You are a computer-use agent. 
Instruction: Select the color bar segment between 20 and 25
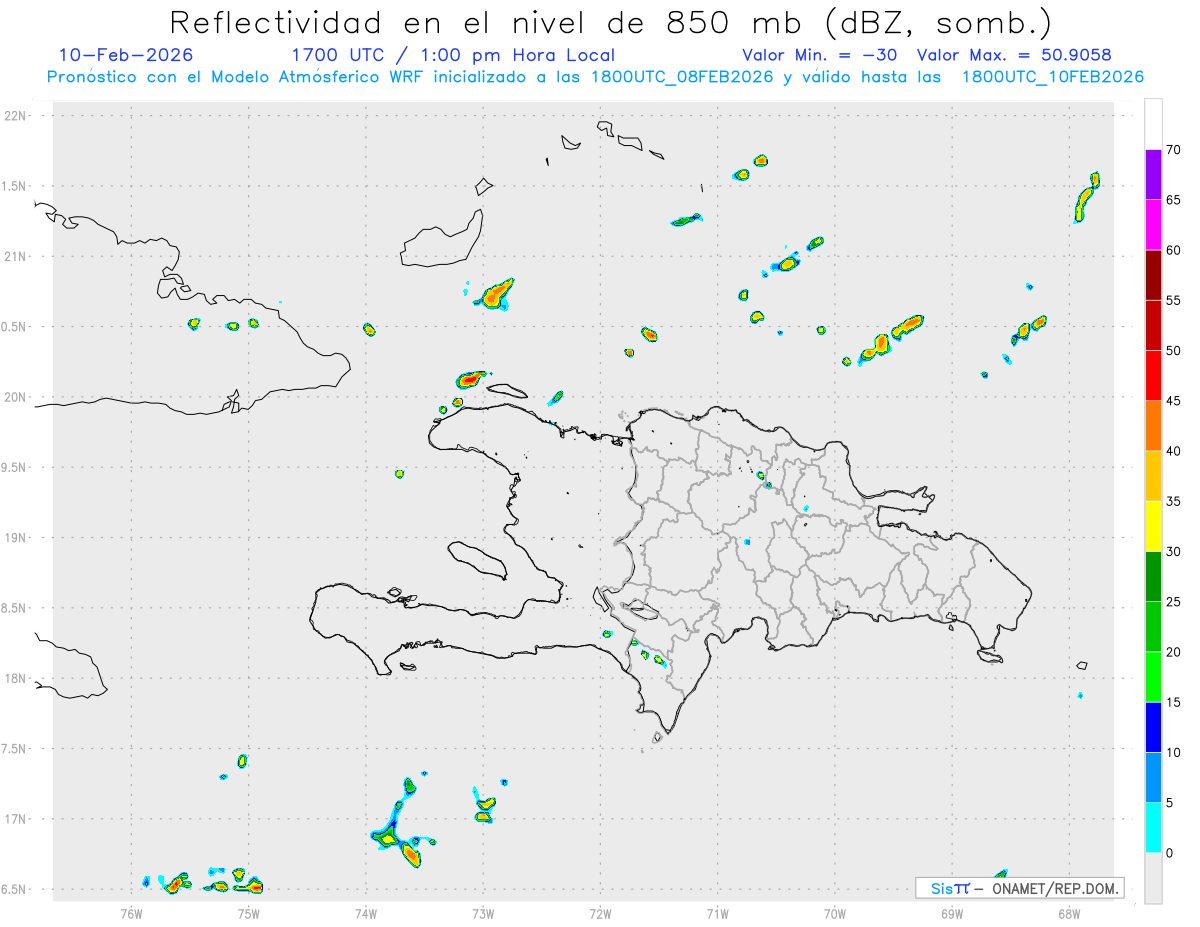[1153, 626]
